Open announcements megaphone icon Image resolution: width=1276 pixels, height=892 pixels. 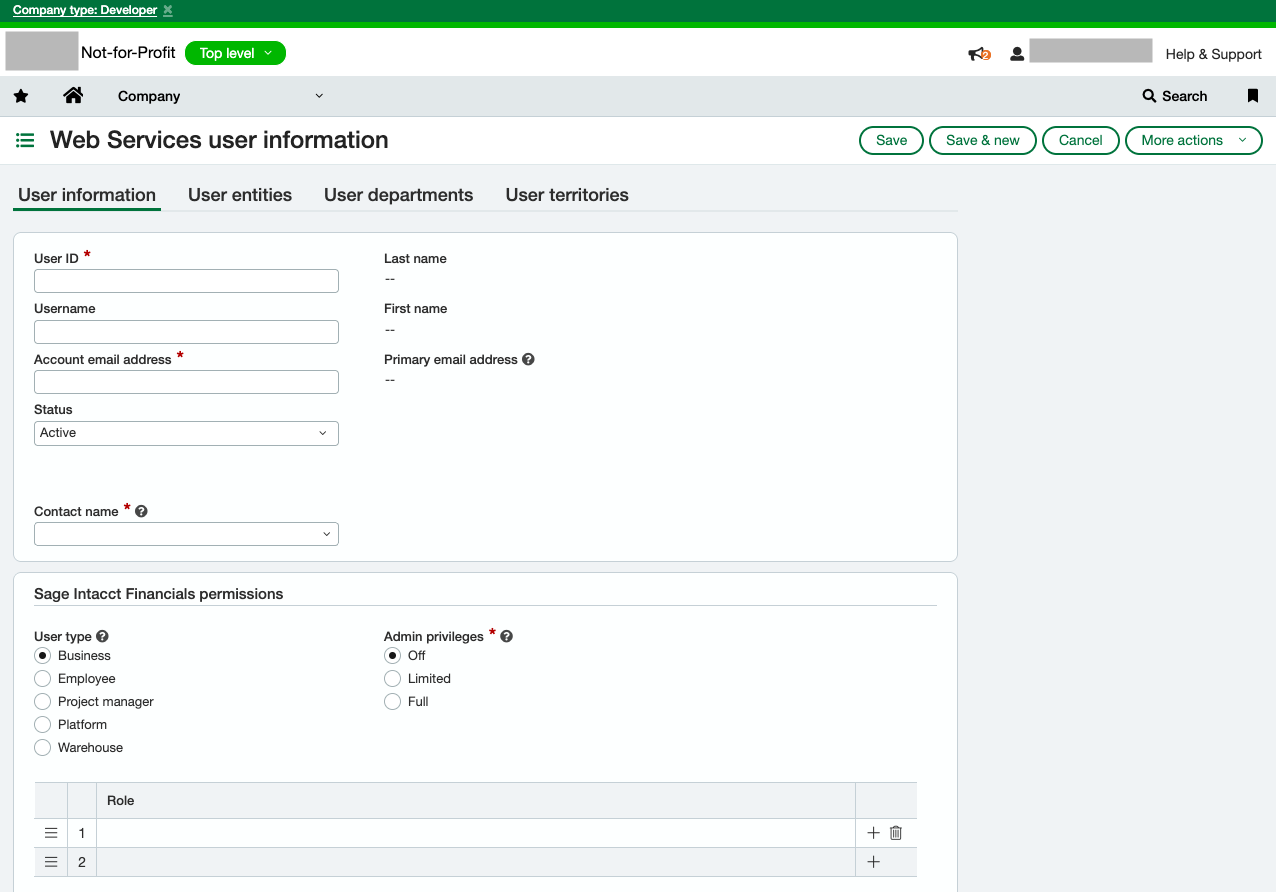click(978, 54)
